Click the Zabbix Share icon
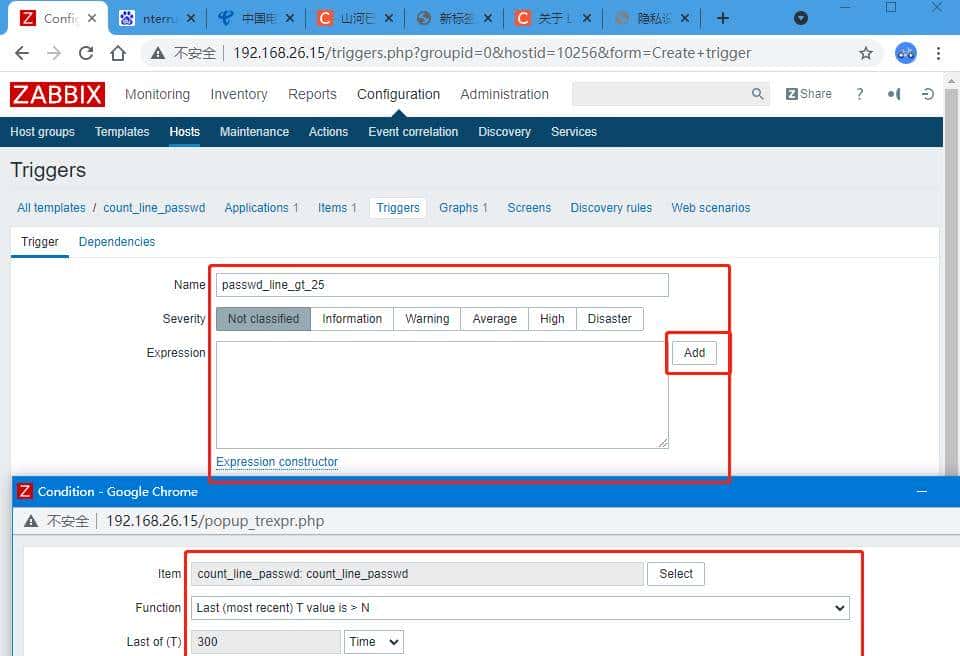960x656 pixels. pyautogui.click(x=808, y=93)
